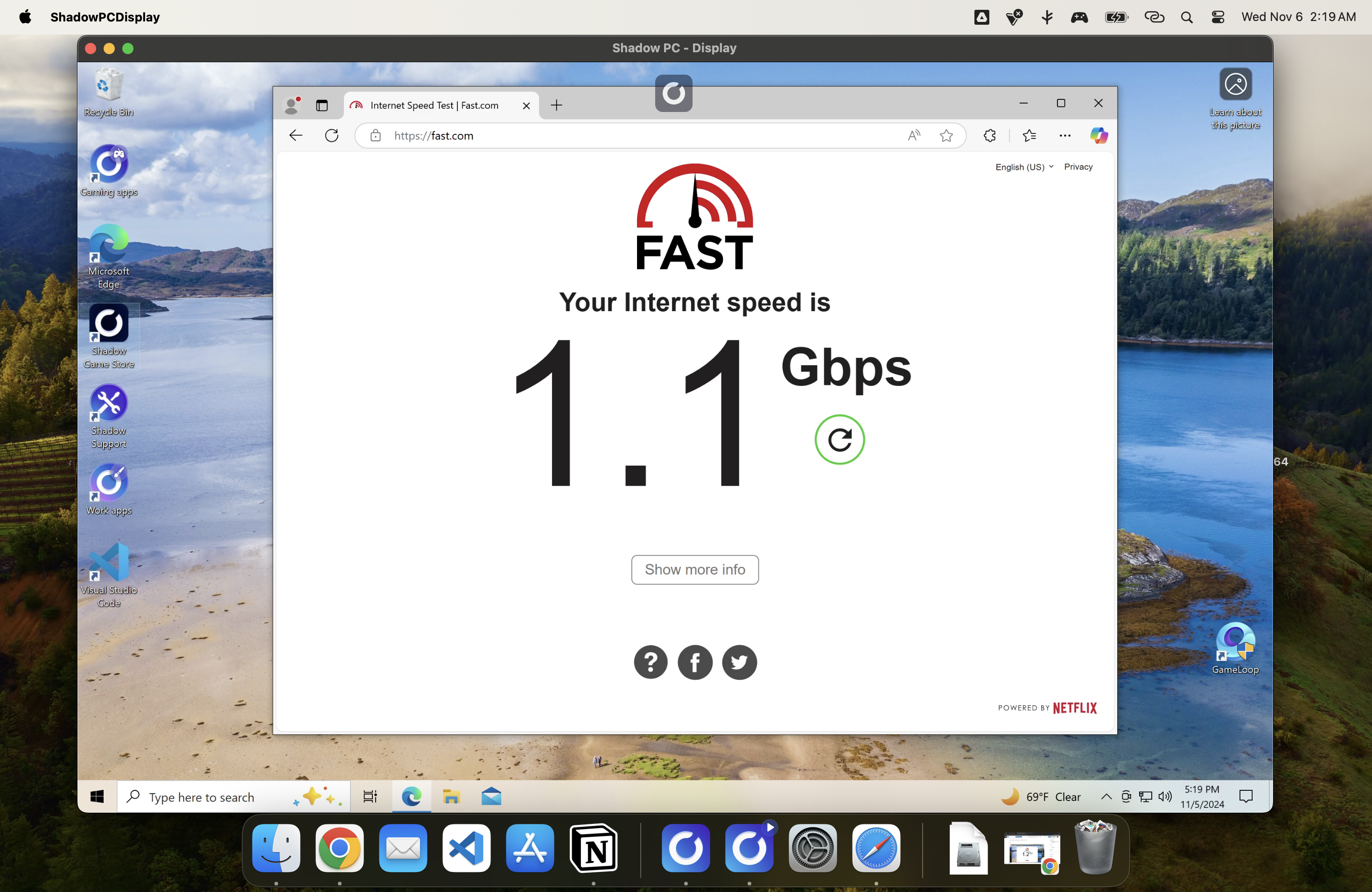Click the Shadow overlay button above the browser

click(673, 93)
